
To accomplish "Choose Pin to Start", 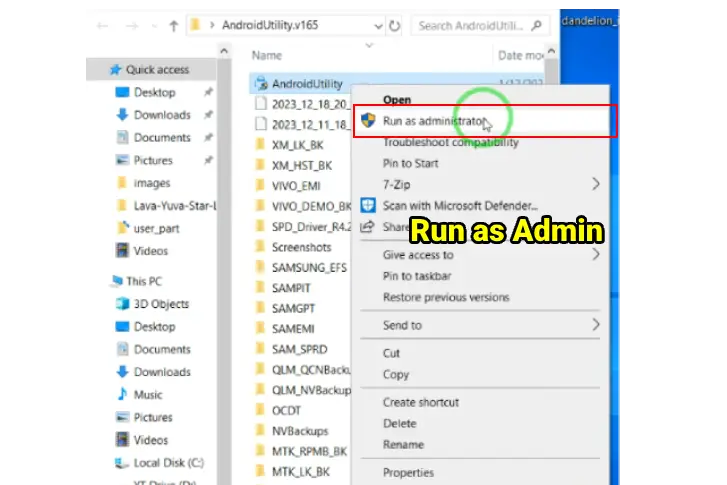I will 410,163.
